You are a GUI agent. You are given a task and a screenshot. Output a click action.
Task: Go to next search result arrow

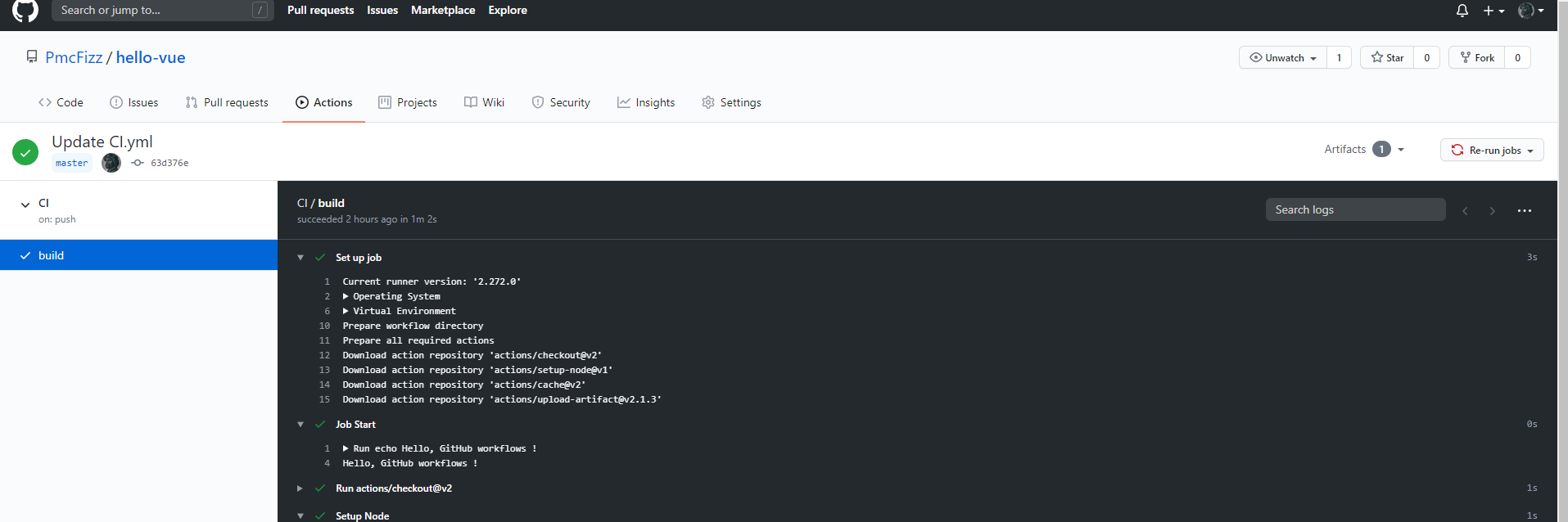[x=1493, y=211]
